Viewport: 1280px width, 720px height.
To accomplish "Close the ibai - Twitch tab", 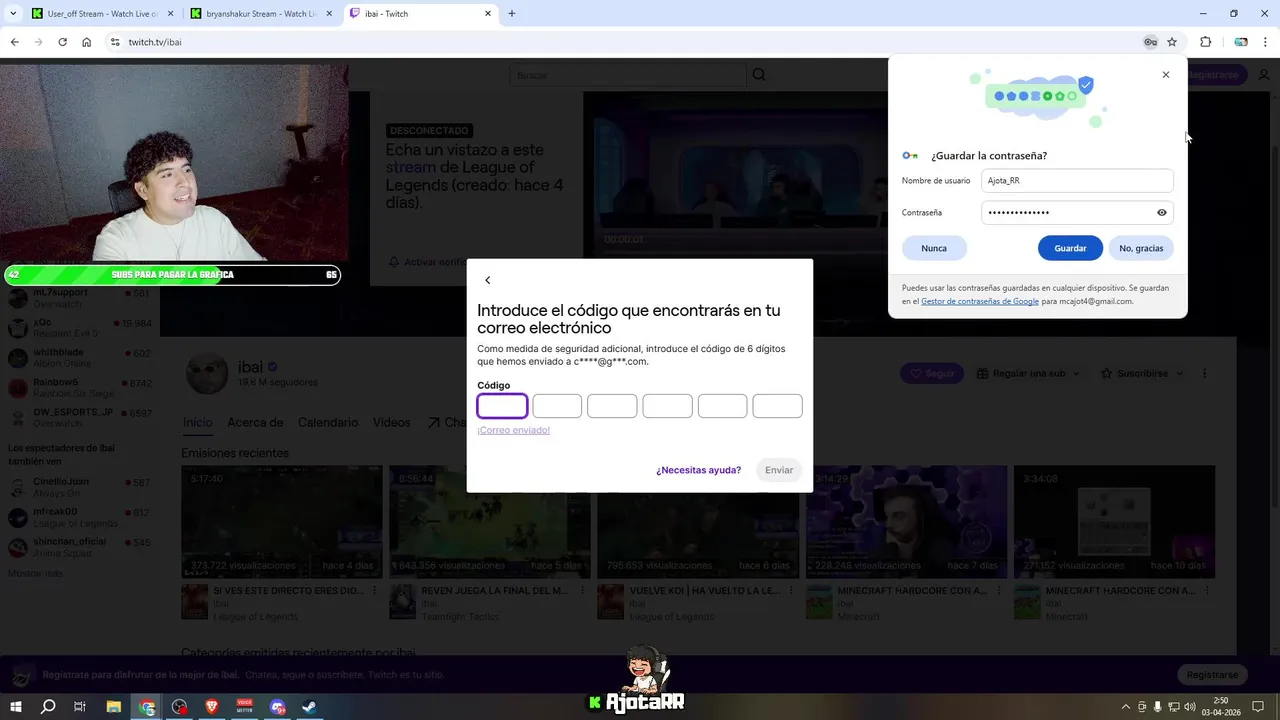I will click(488, 14).
